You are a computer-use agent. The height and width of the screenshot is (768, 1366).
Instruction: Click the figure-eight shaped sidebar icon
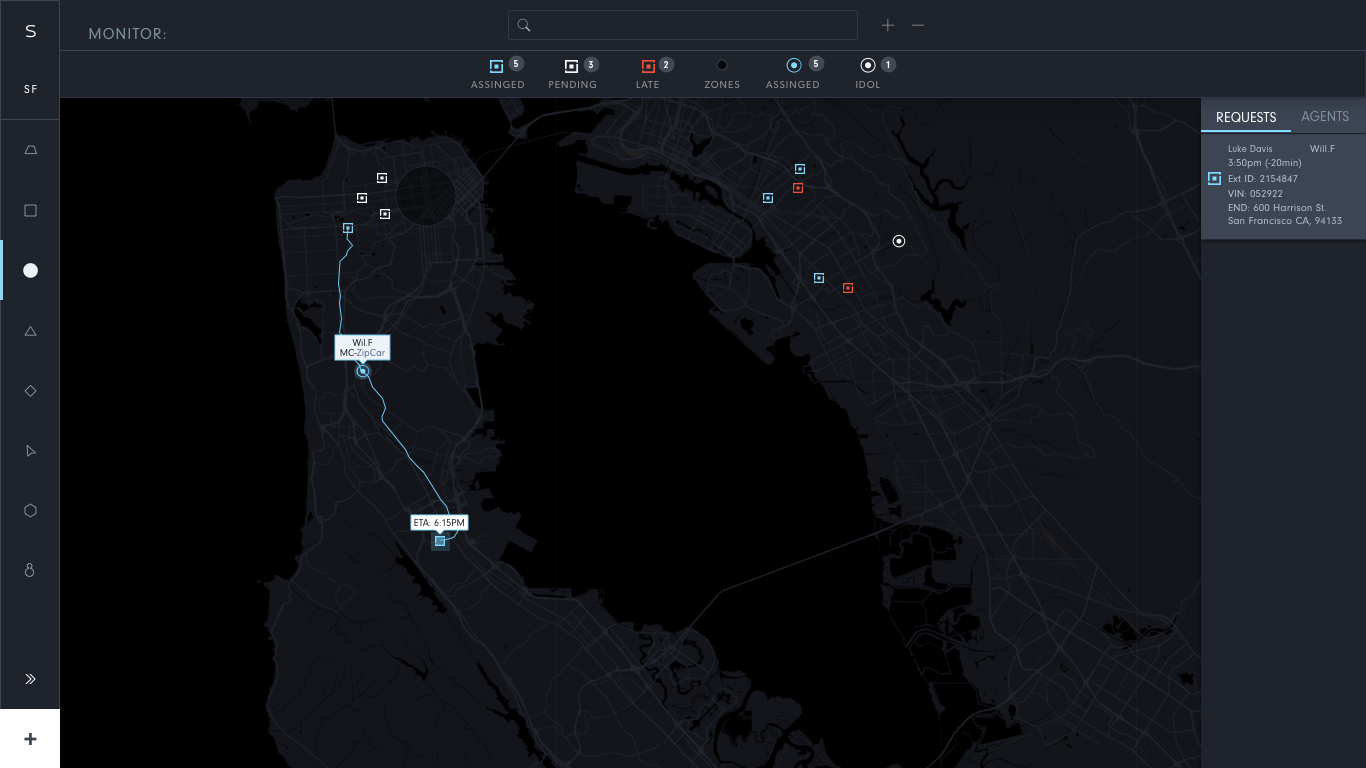(x=30, y=570)
